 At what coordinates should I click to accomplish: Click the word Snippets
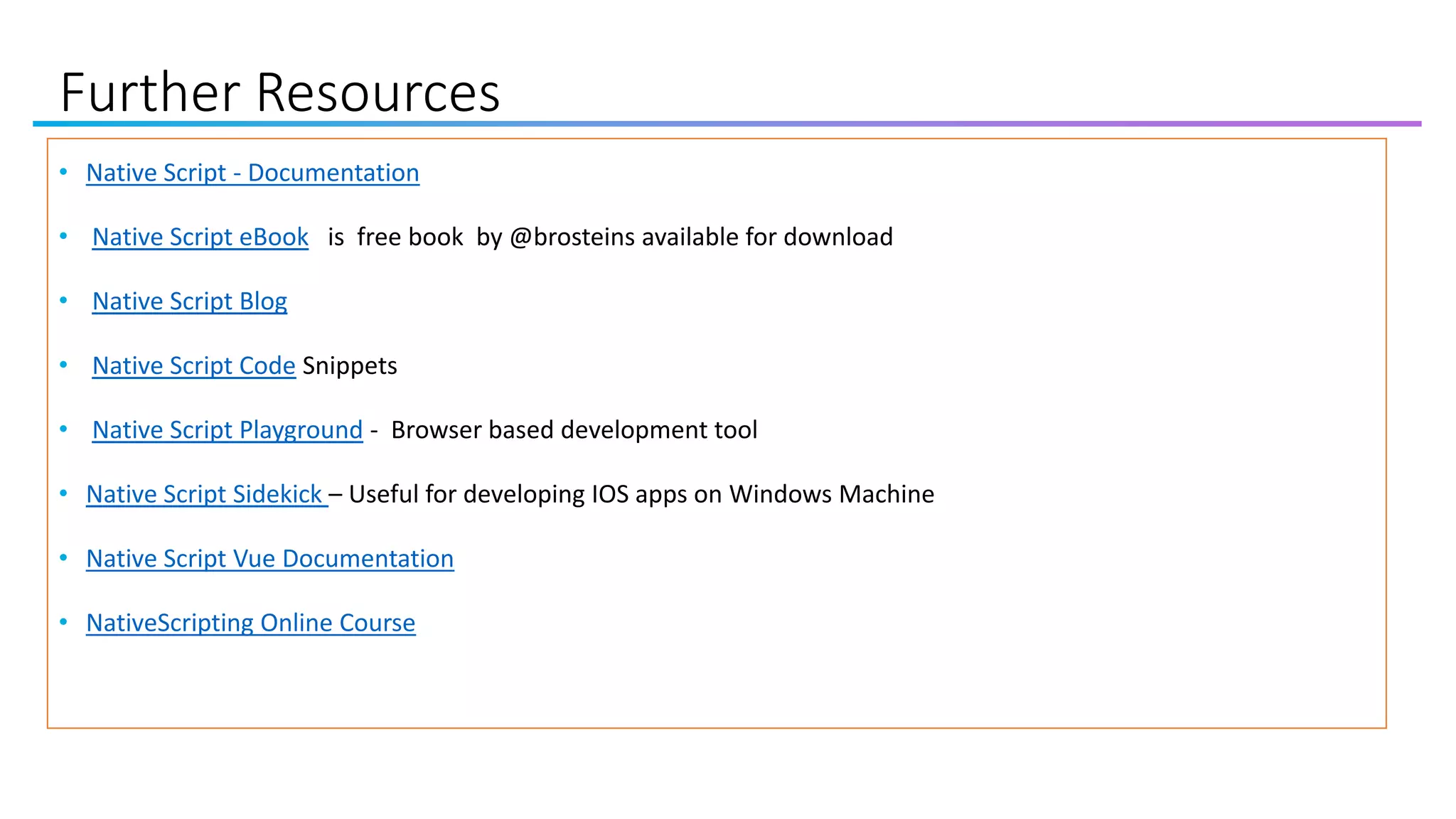tap(350, 365)
